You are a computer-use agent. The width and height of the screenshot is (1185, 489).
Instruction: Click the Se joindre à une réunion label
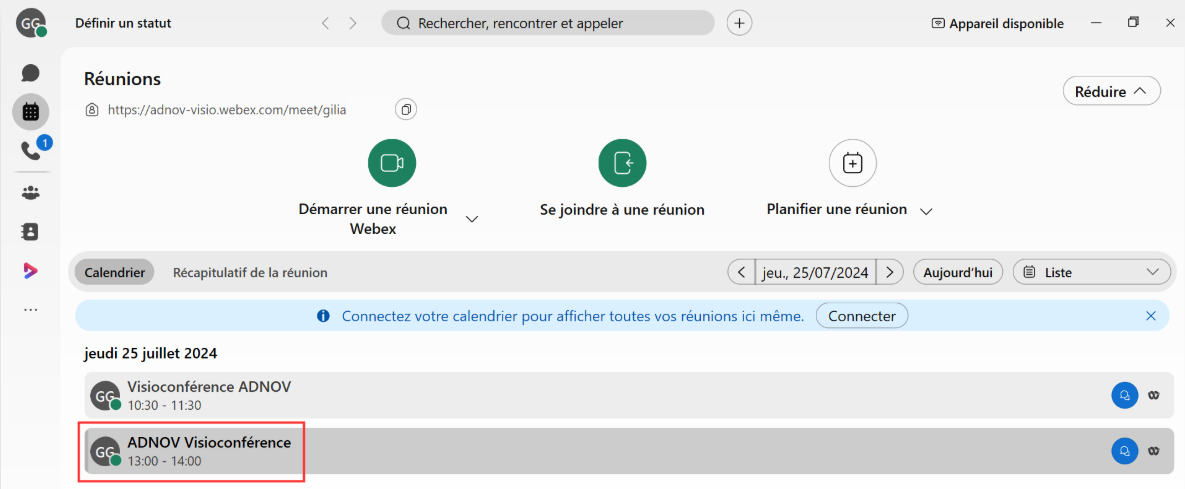pyautogui.click(x=622, y=210)
